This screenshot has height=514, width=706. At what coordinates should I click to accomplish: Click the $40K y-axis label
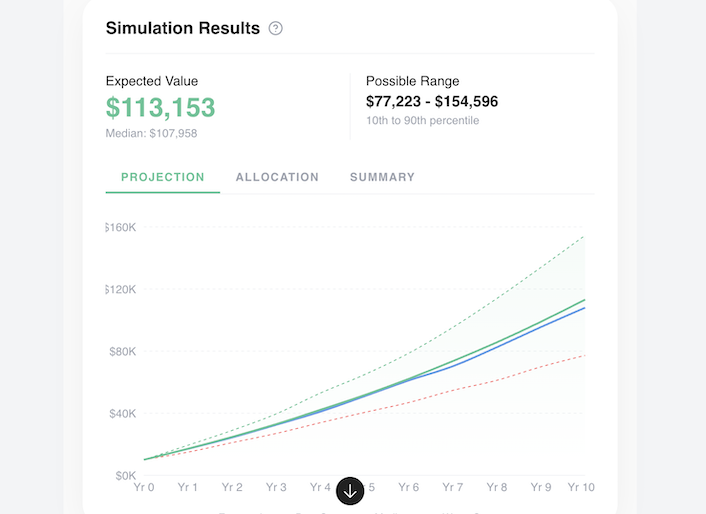[122, 413]
